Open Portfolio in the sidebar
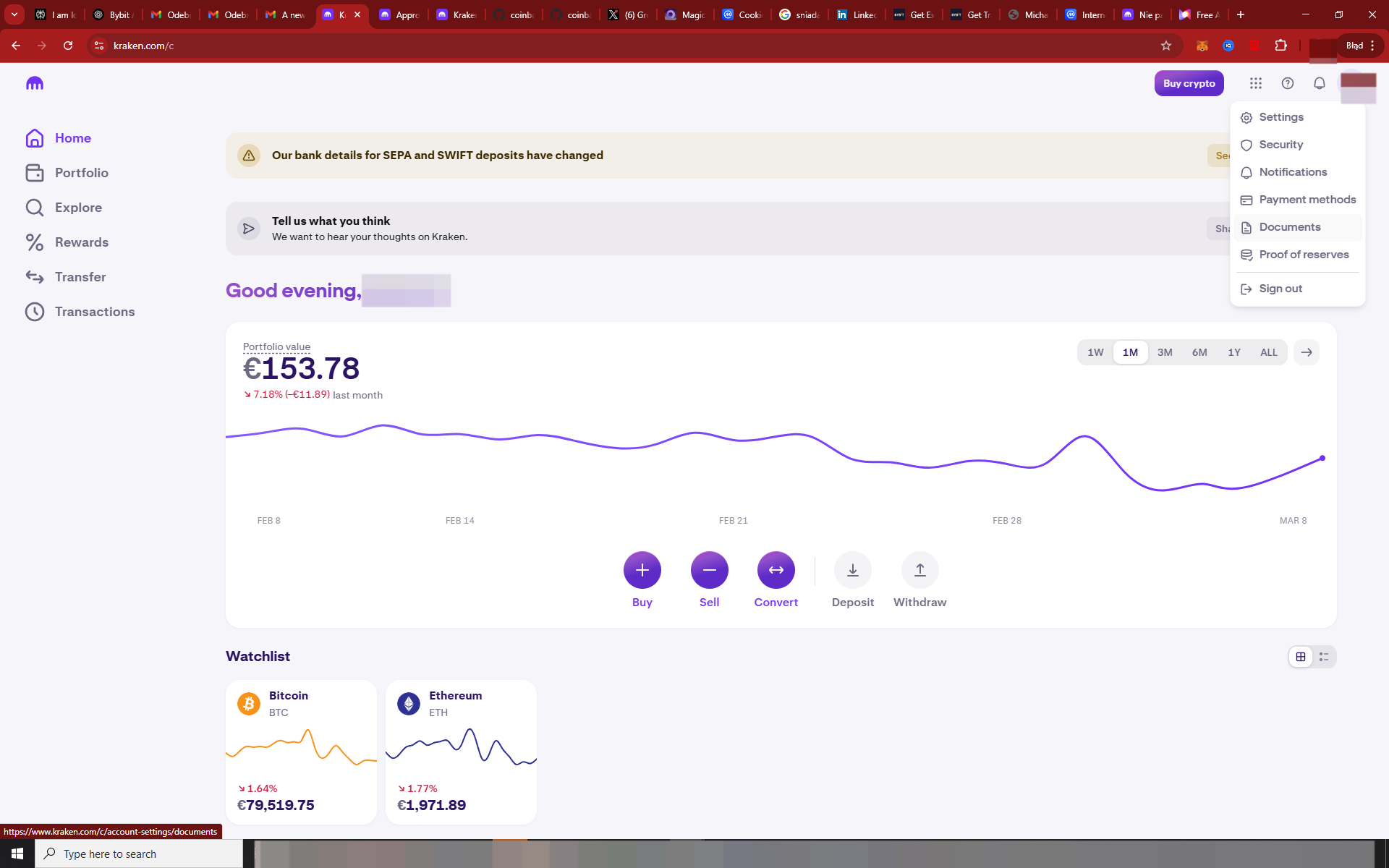 67,173
